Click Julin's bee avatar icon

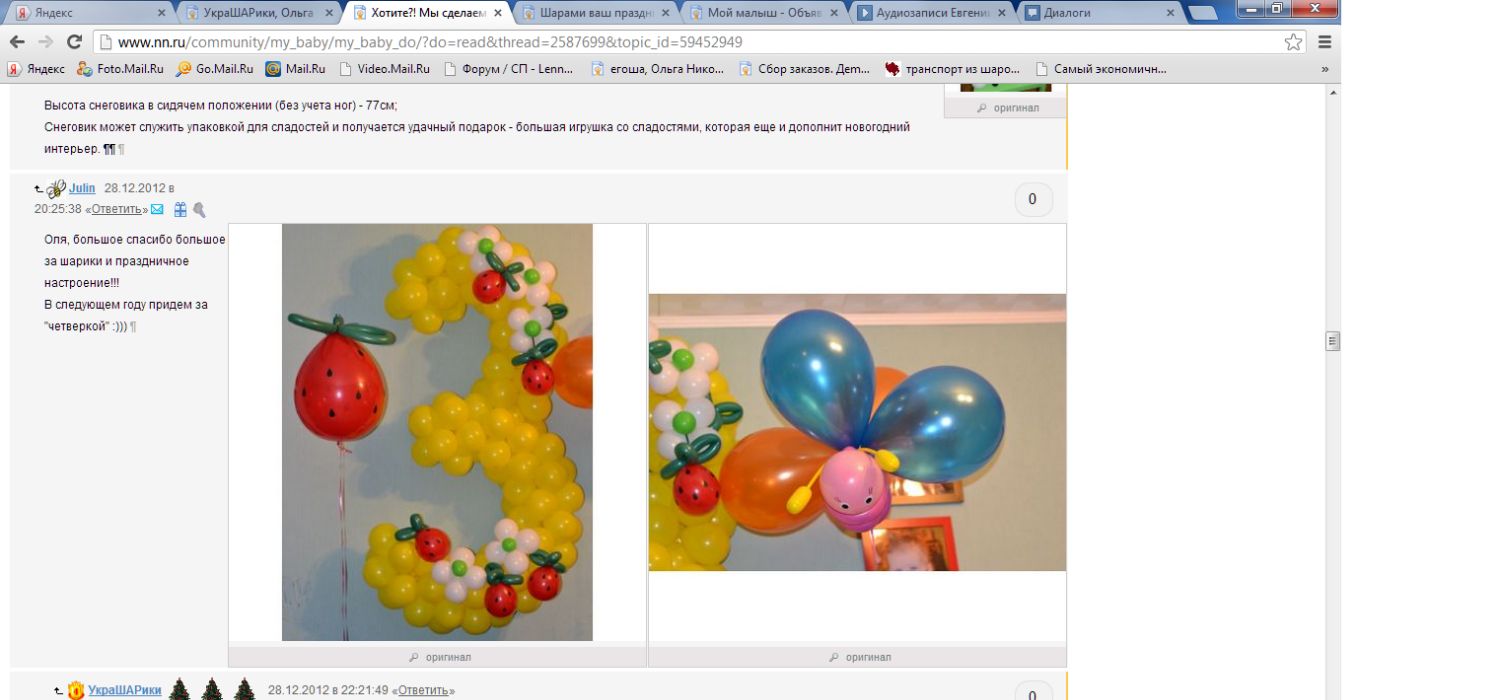(x=56, y=188)
